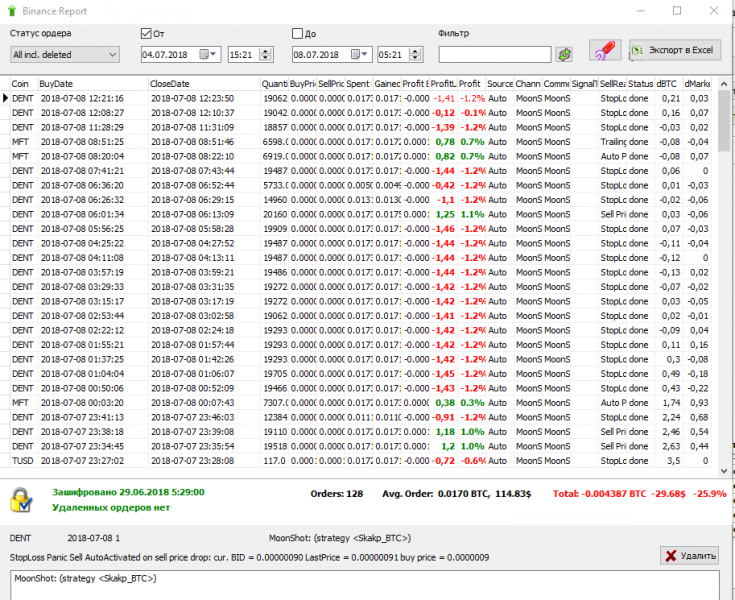The height and width of the screenshot is (600, 735).
Task: Click the green refresh filter icon
Action: pos(564,54)
